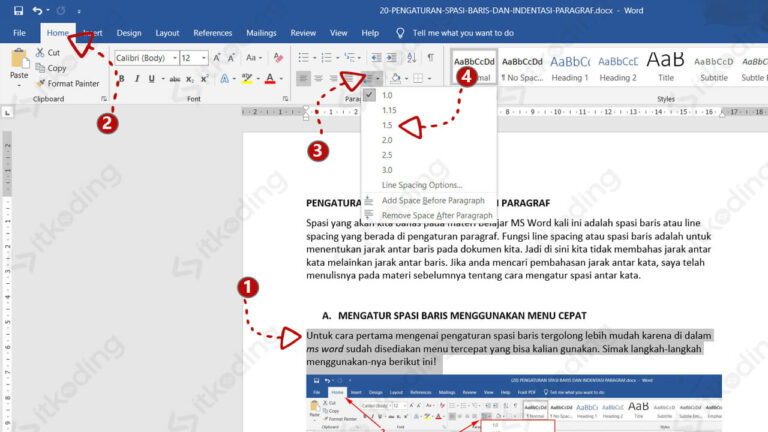The height and width of the screenshot is (432, 768).
Task: Apply the Heading 1 style
Action: pyautogui.click(x=570, y=68)
